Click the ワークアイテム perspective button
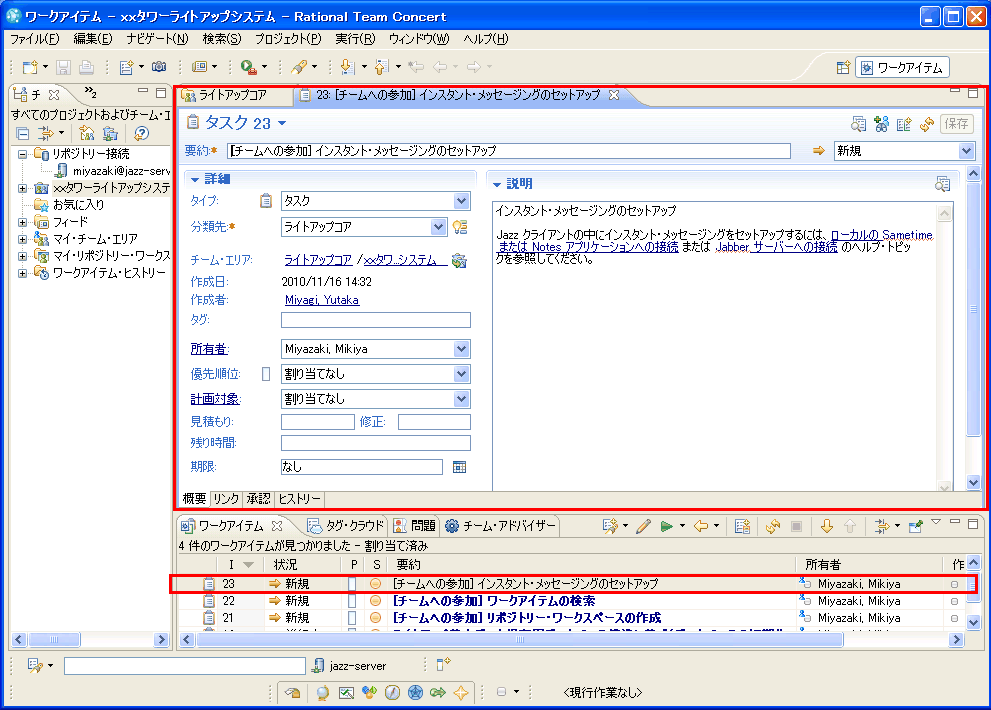991x710 pixels. (x=902, y=68)
